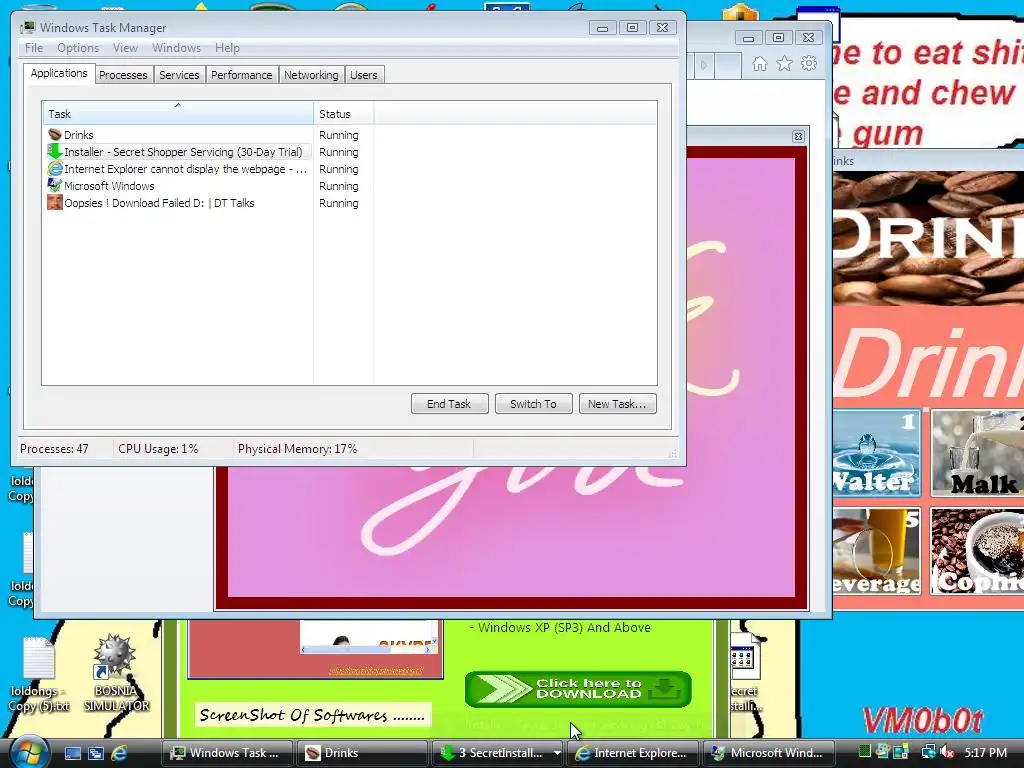1024x768 pixels.
Task: Open BOSNIA SIMULATOR desktop shortcut
Action: pyautogui.click(x=116, y=673)
